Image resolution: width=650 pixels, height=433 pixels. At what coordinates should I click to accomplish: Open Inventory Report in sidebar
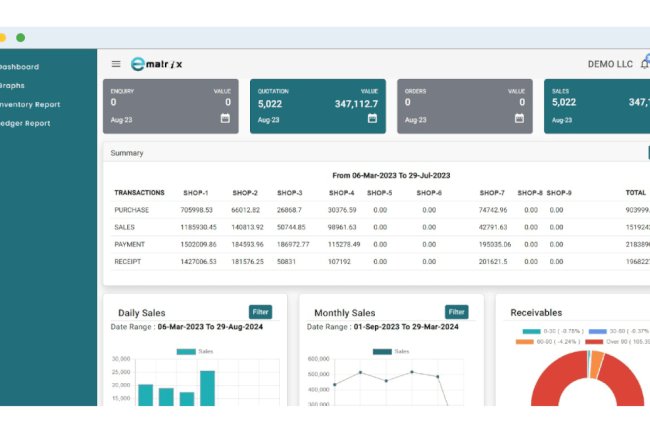(x=30, y=104)
